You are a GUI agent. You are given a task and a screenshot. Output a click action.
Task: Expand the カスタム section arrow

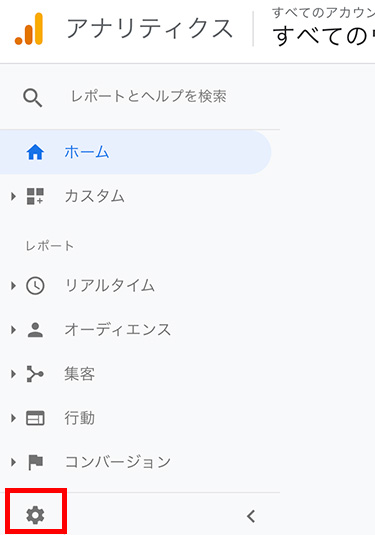coord(13,196)
